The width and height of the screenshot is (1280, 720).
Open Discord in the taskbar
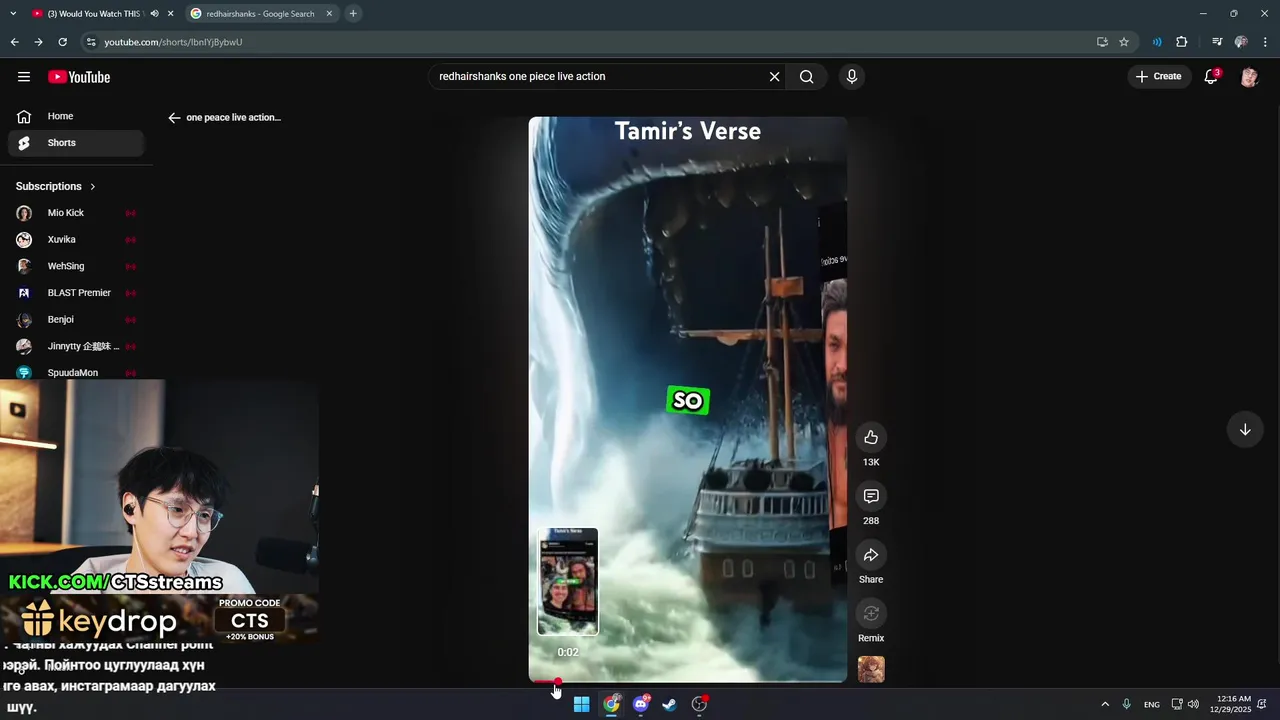(641, 704)
